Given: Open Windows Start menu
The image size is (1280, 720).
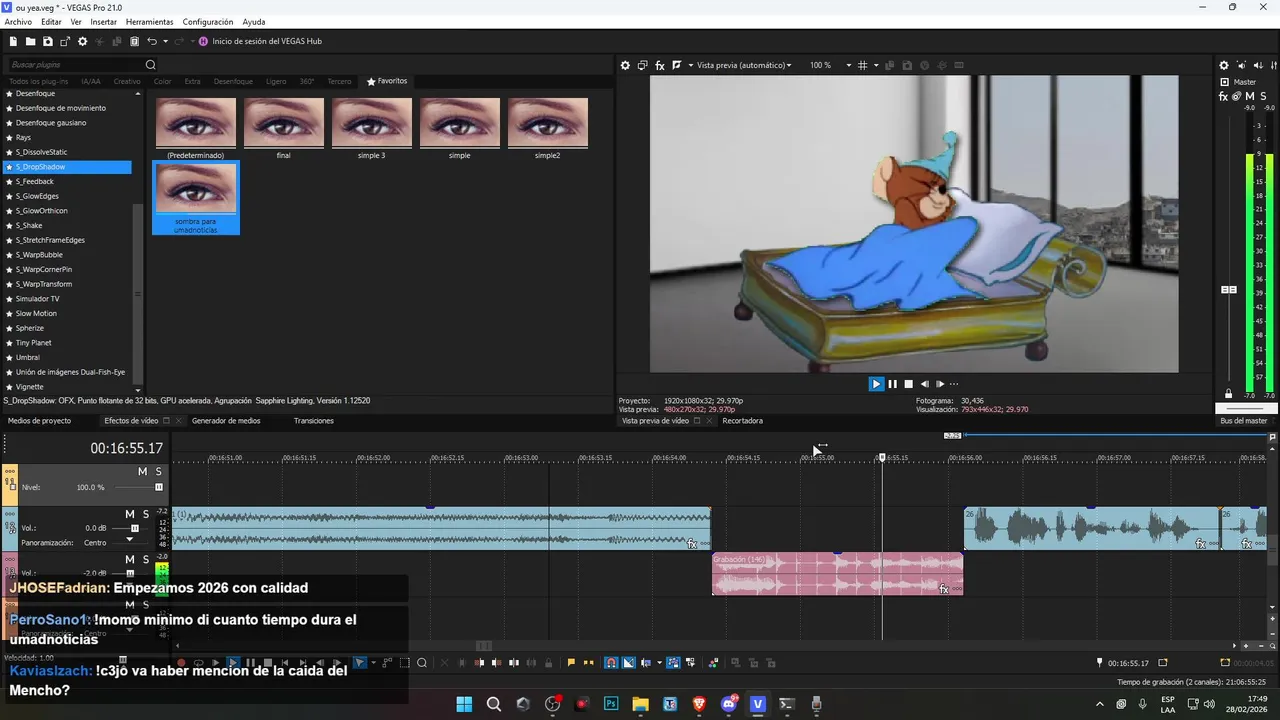Looking at the screenshot, I should (x=464, y=704).
